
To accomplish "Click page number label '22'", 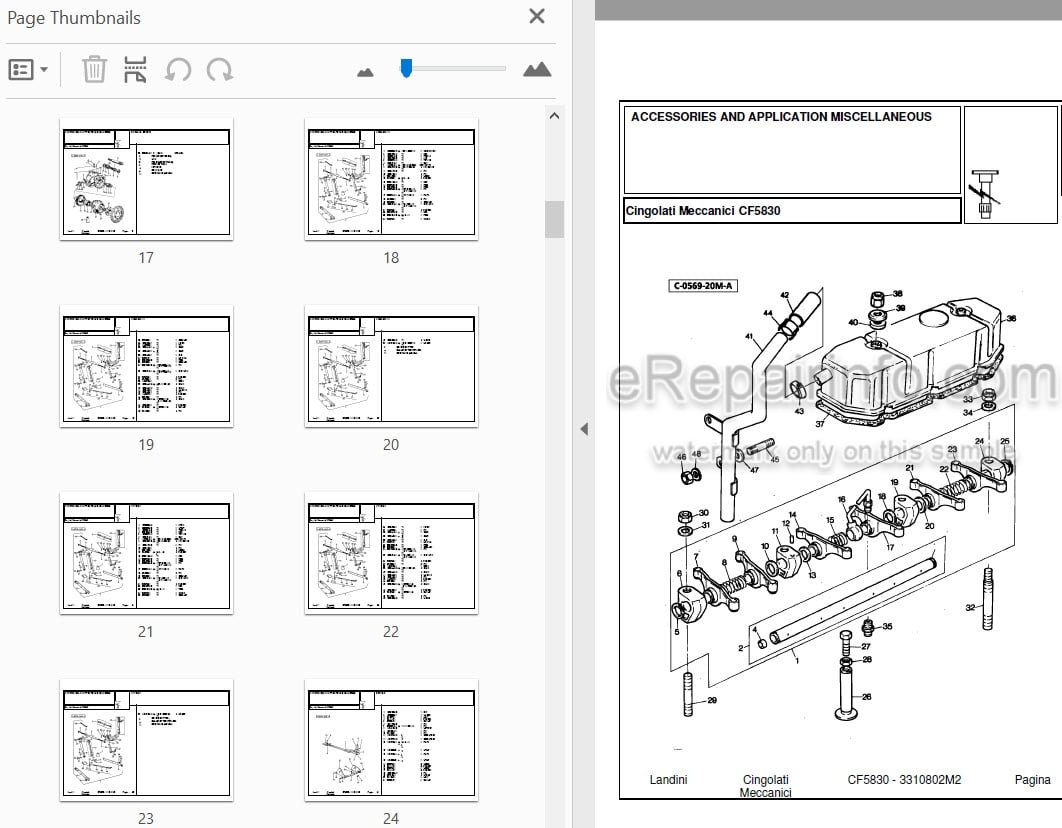I will (391, 632).
